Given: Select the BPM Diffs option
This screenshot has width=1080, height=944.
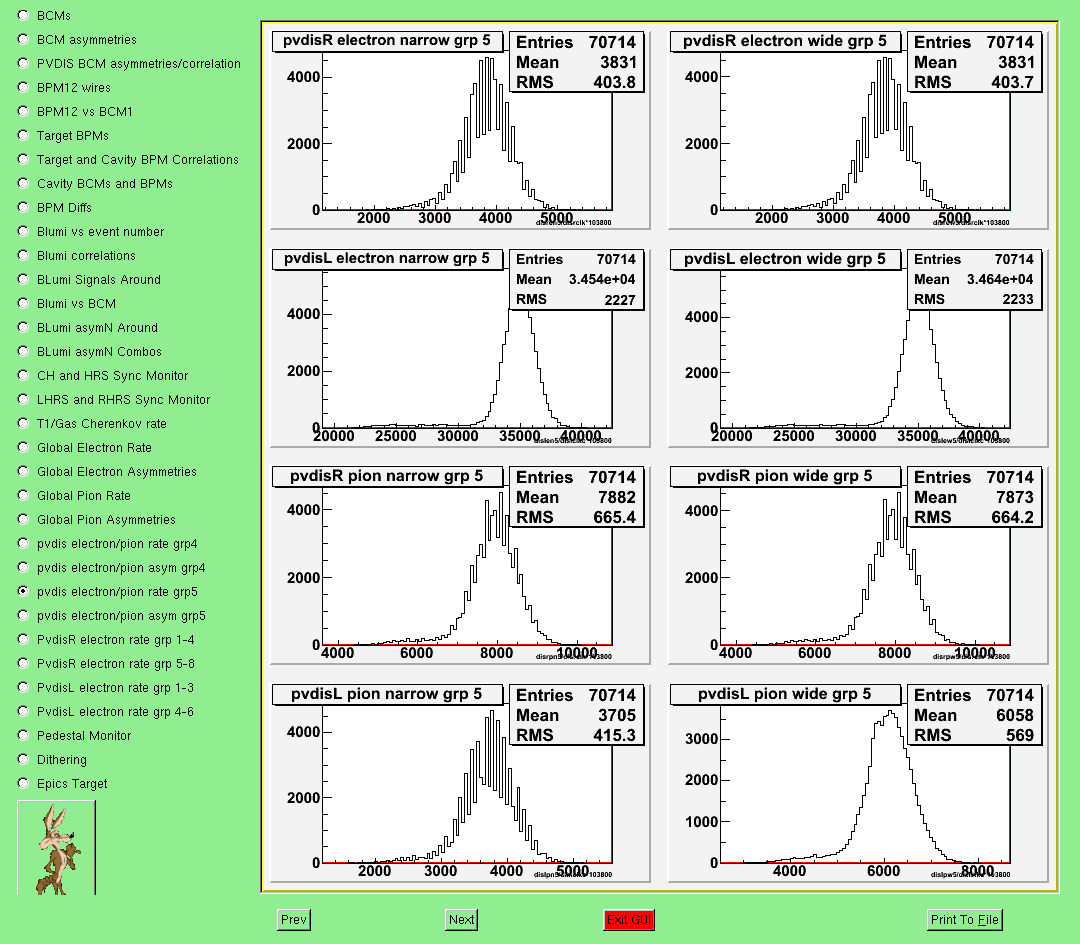Looking at the screenshot, I should 23,207.
